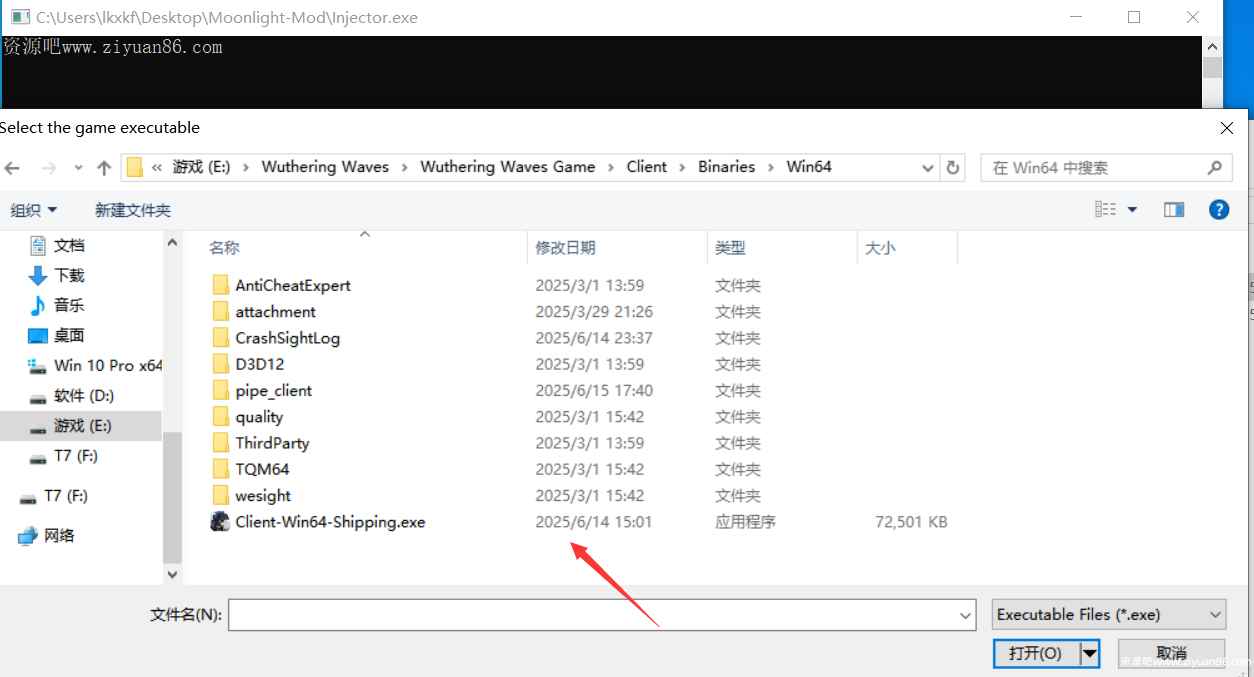Image resolution: width=1254 pixels, height=677 pixels.
Task: Expand the address bar history dropdown
Action: (928, 168)
